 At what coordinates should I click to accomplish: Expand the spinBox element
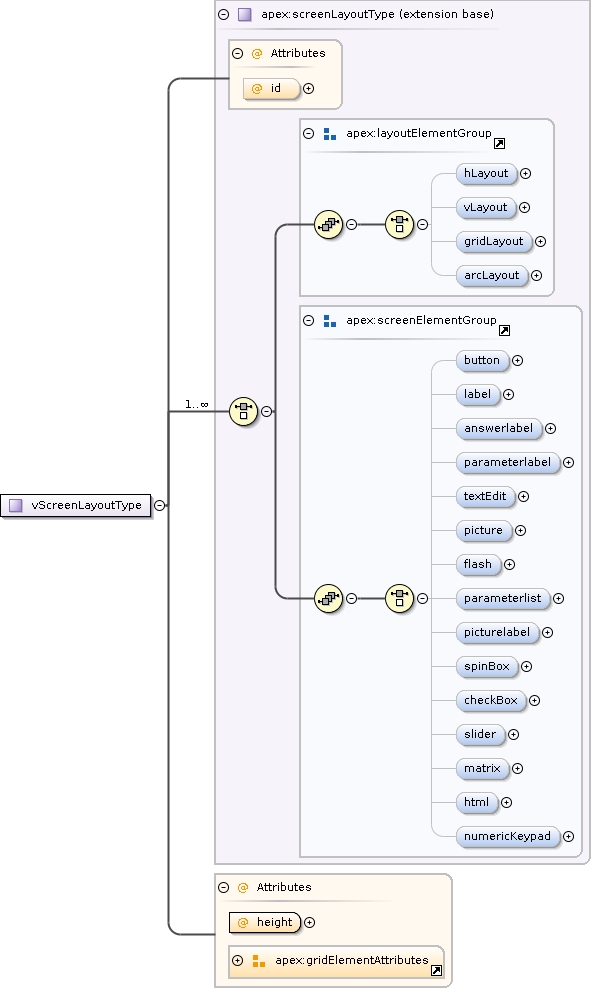click(526, 667)
